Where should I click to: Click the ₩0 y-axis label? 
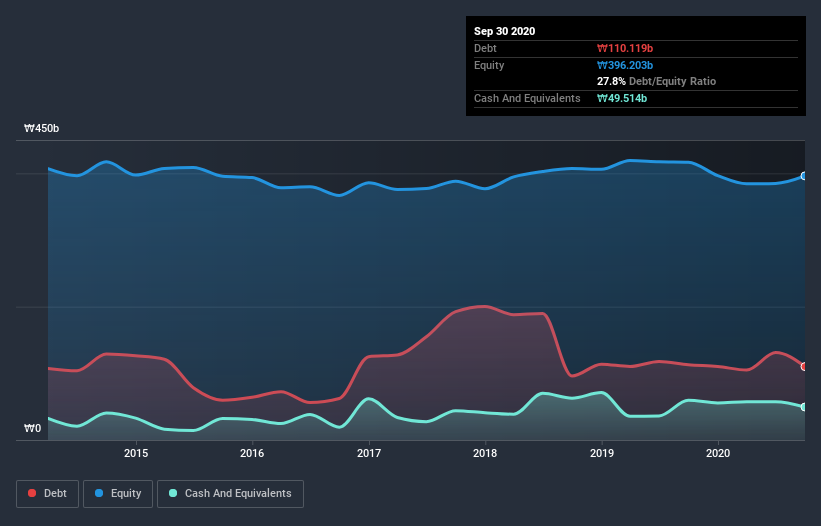[x=32, y=428]
